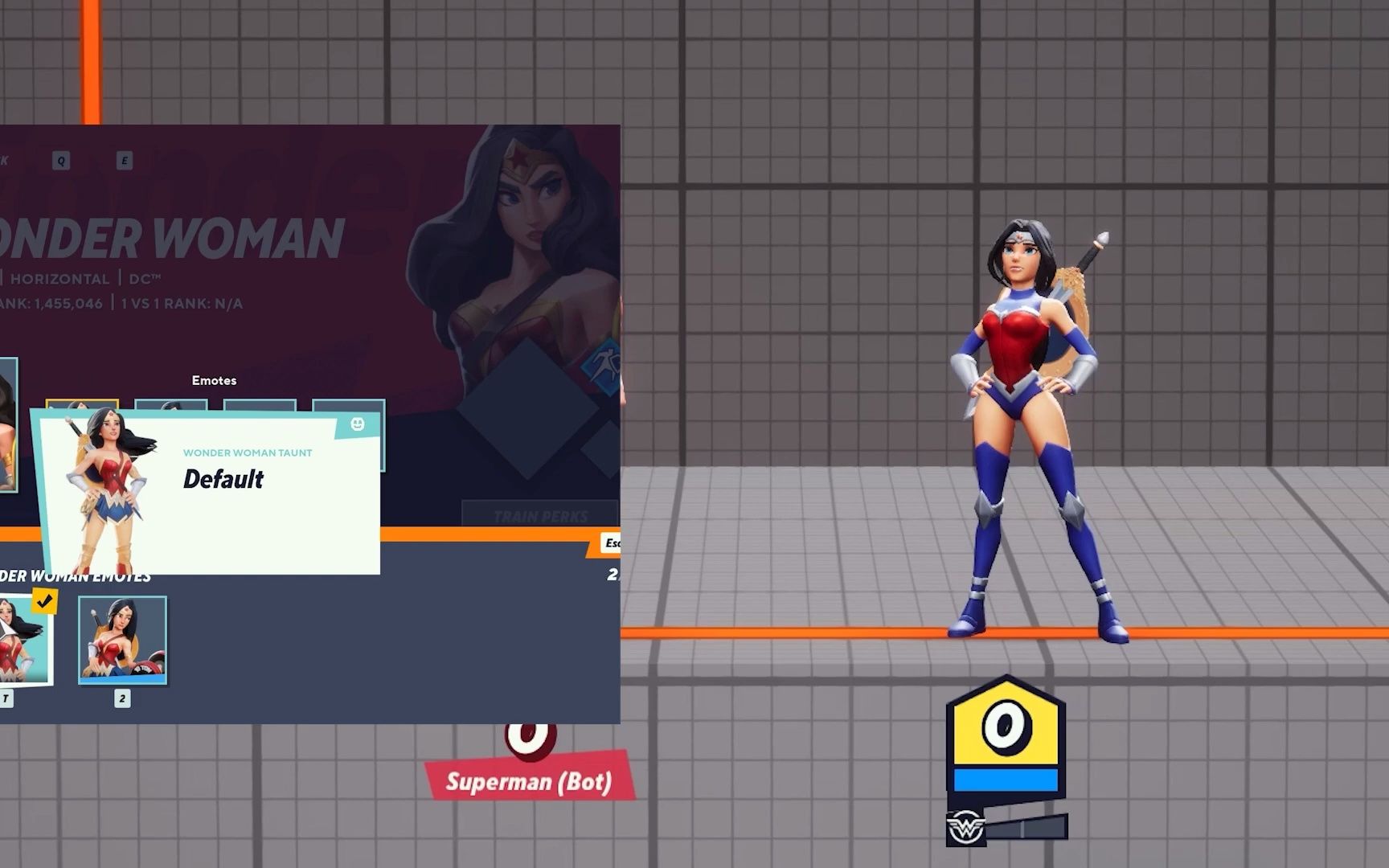This screenshot has height=868, width=1389.
Task: Click the key label 2 under the emote
Action: [122, 698]
